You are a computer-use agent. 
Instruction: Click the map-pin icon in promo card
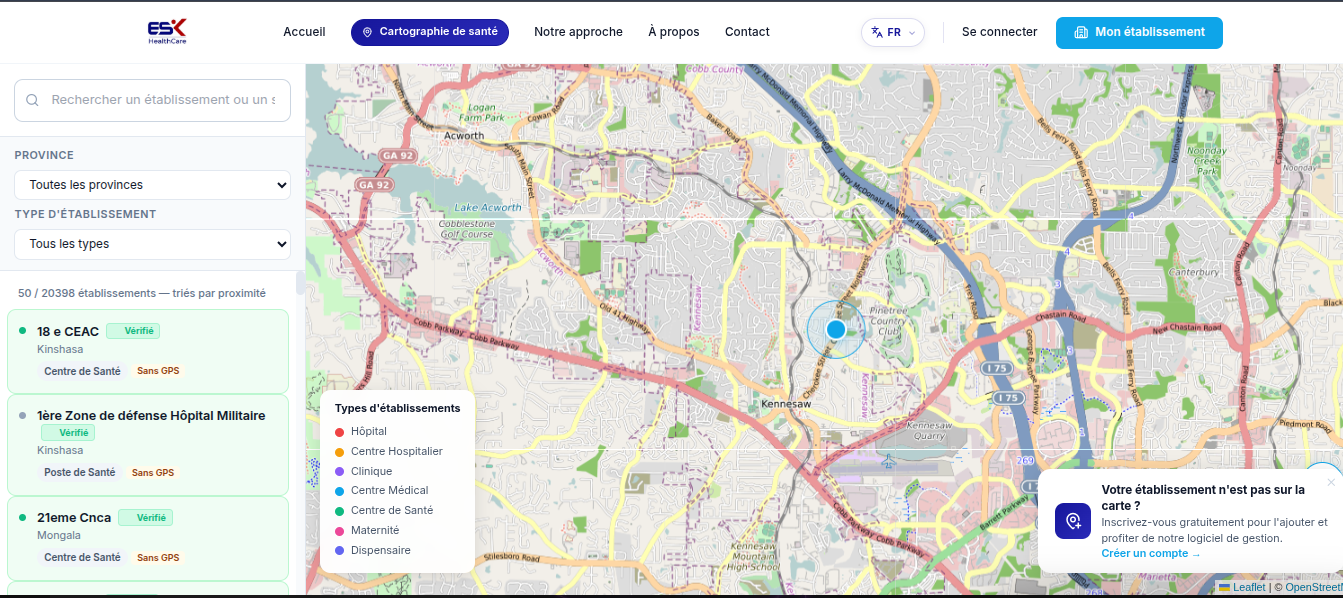coord(1073,521)
